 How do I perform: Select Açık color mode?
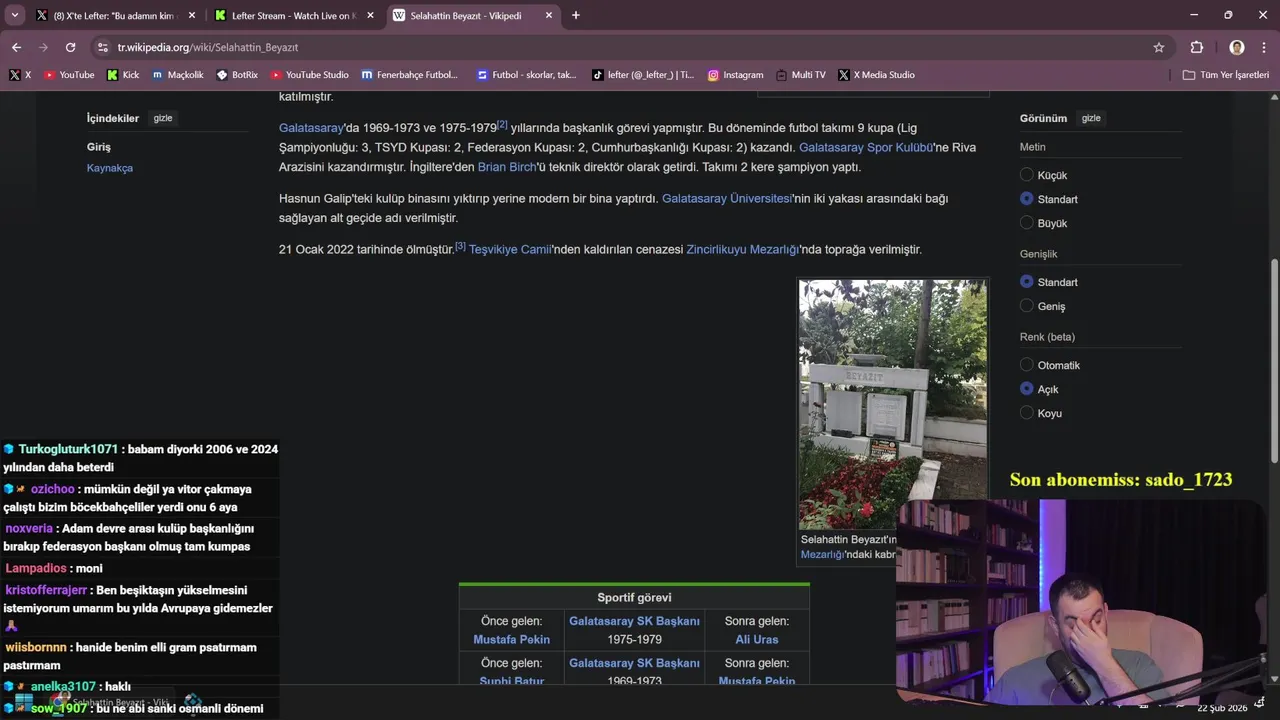pyautogui.click(x=1026, y=389)
